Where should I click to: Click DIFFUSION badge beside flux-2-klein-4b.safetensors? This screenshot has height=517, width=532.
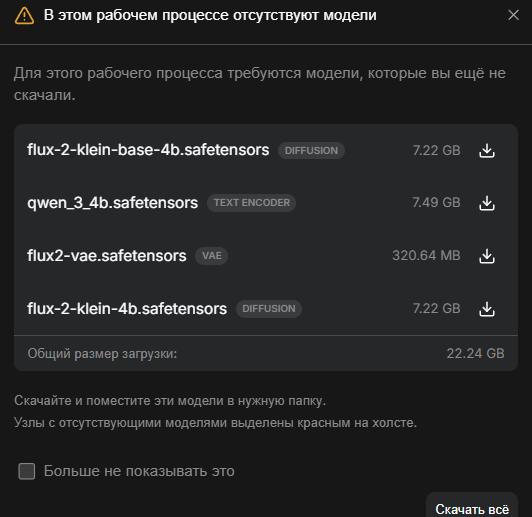269,309
